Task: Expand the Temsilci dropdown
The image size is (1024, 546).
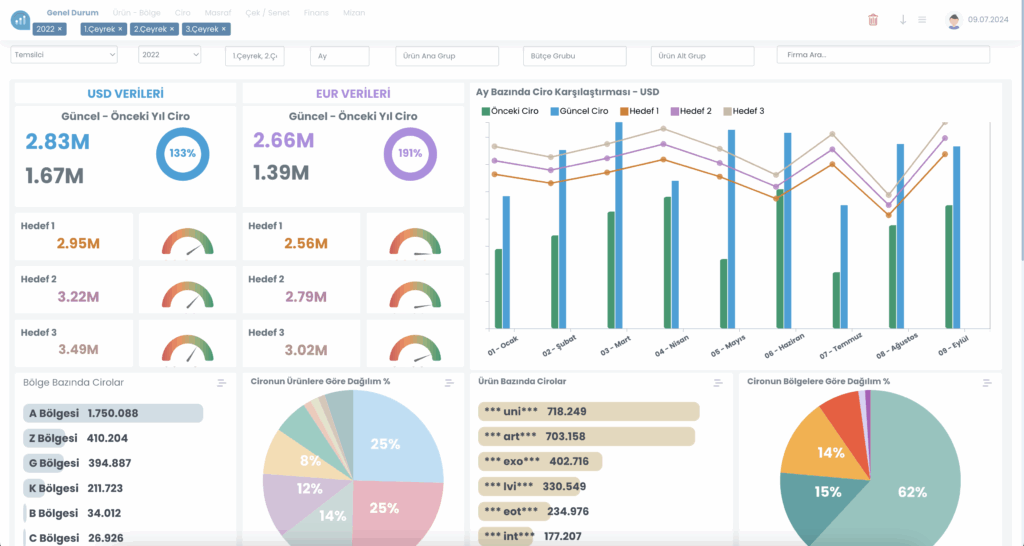Action: point(69,56)
